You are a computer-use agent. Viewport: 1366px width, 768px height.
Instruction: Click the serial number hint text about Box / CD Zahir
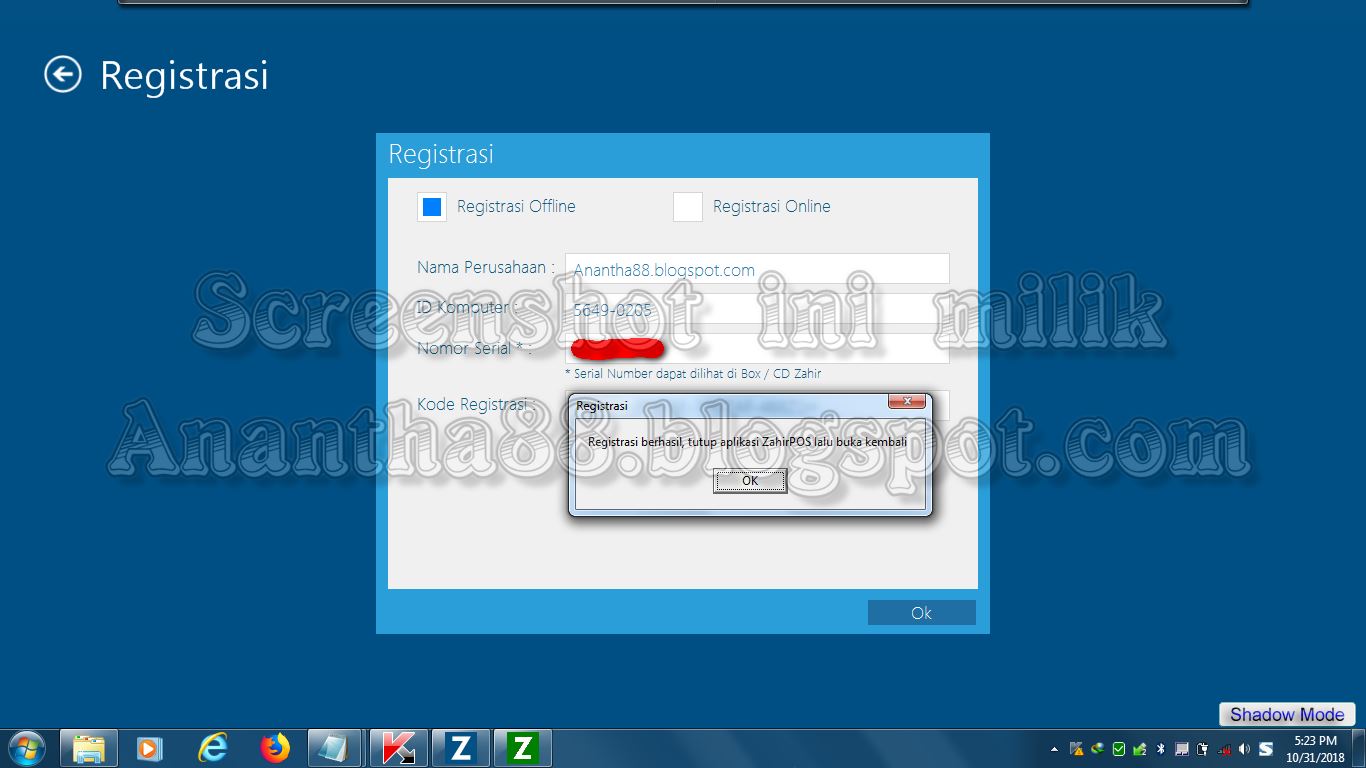tap(693, 374)
